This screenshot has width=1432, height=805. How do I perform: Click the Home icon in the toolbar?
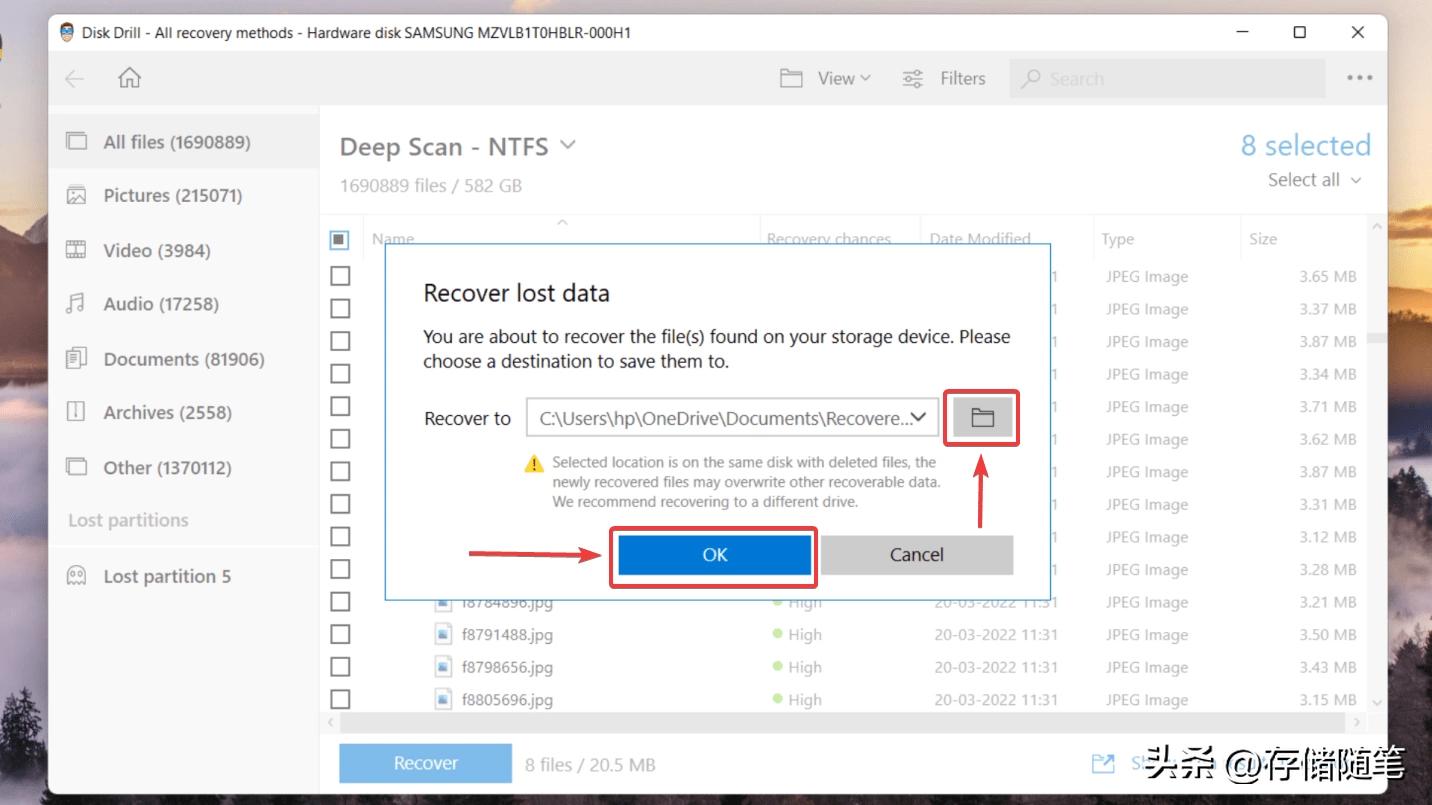click(x=129, y=78)
